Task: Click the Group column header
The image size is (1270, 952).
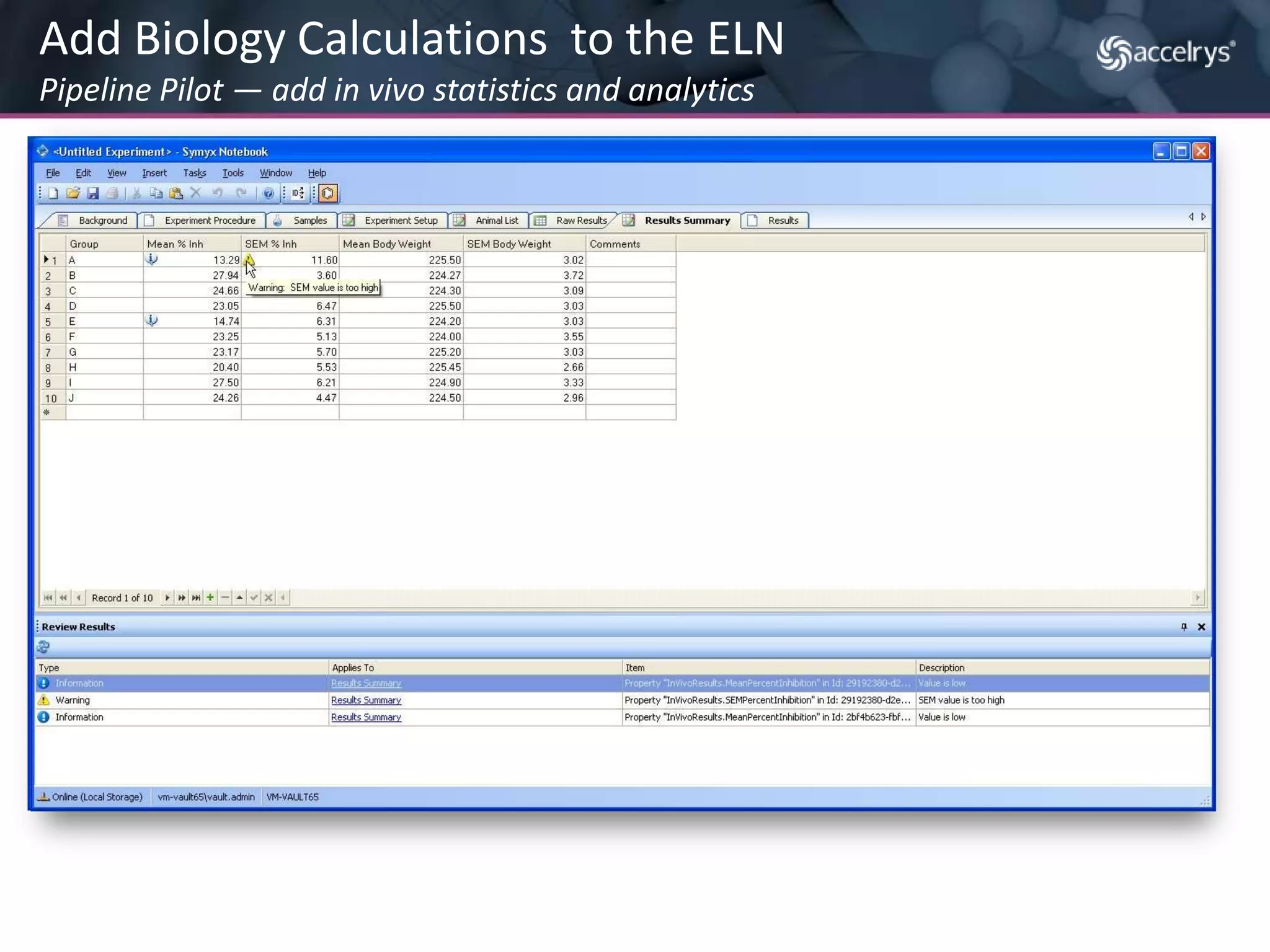Action: [x=104, y=244]
